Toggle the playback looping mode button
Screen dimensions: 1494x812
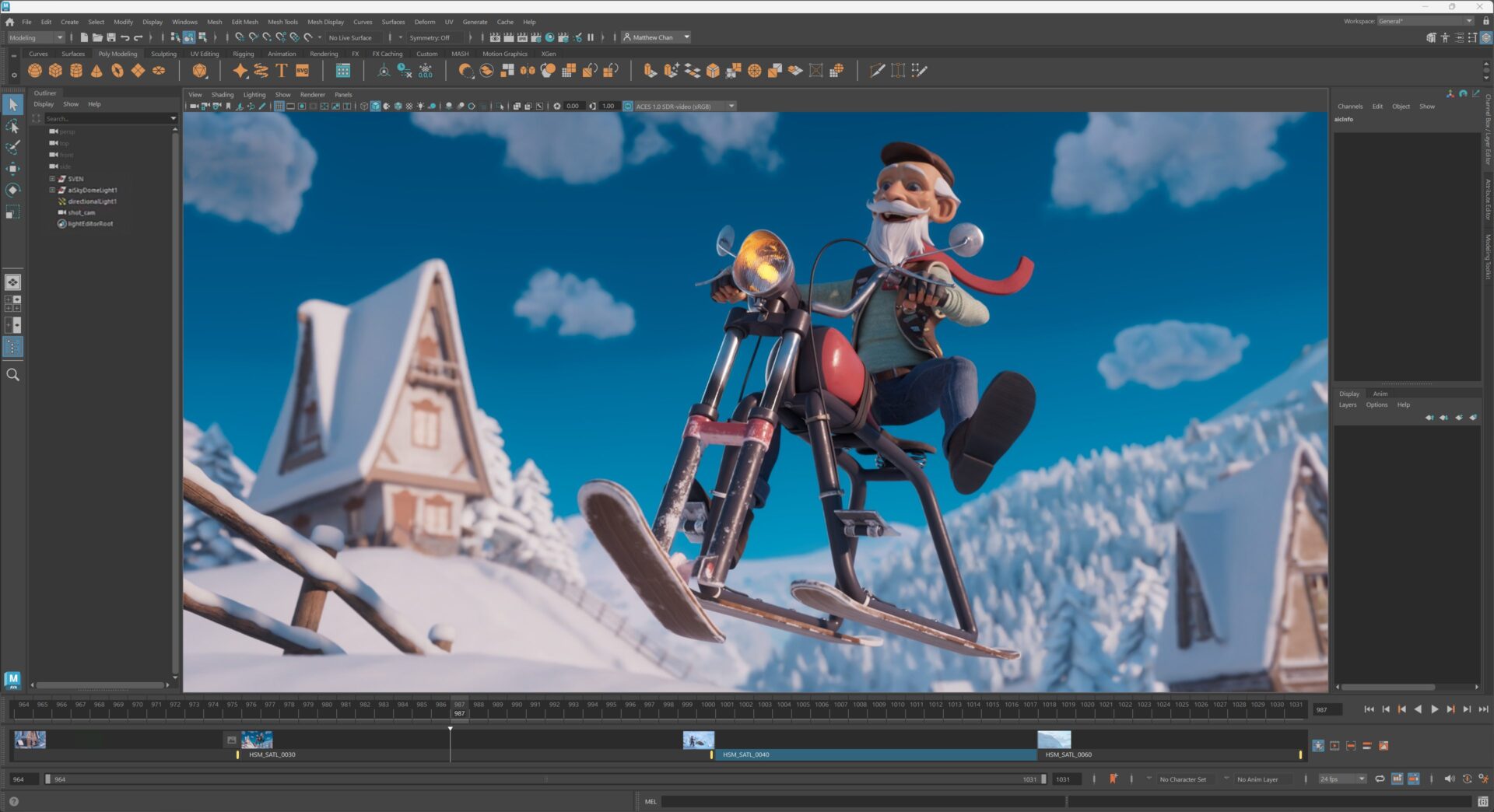[1380, 779]
